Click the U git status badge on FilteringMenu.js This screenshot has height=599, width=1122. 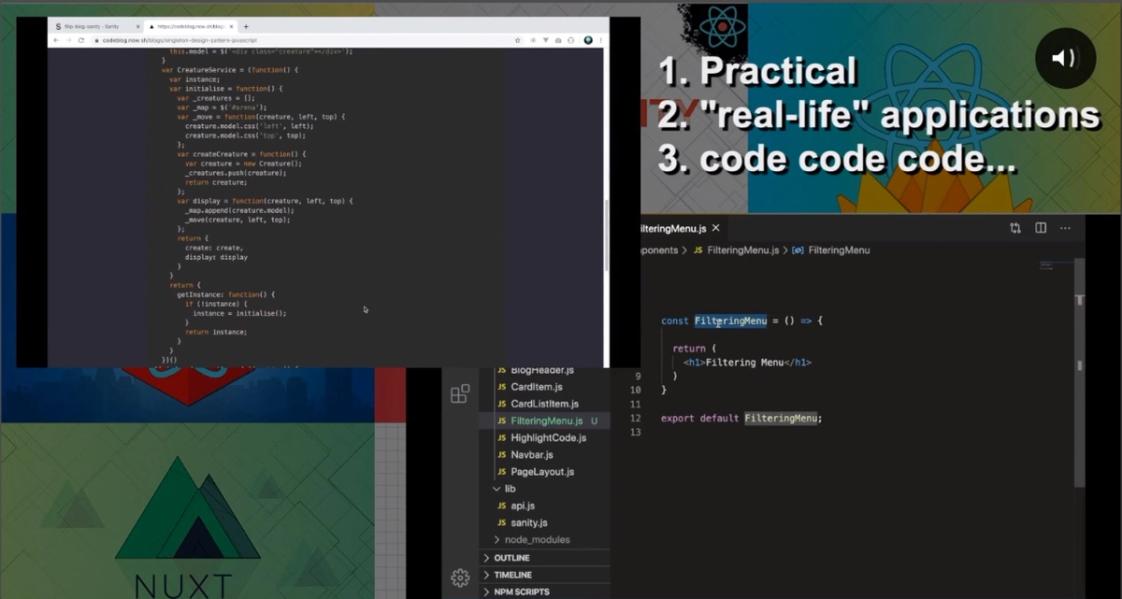coord(594,421)
